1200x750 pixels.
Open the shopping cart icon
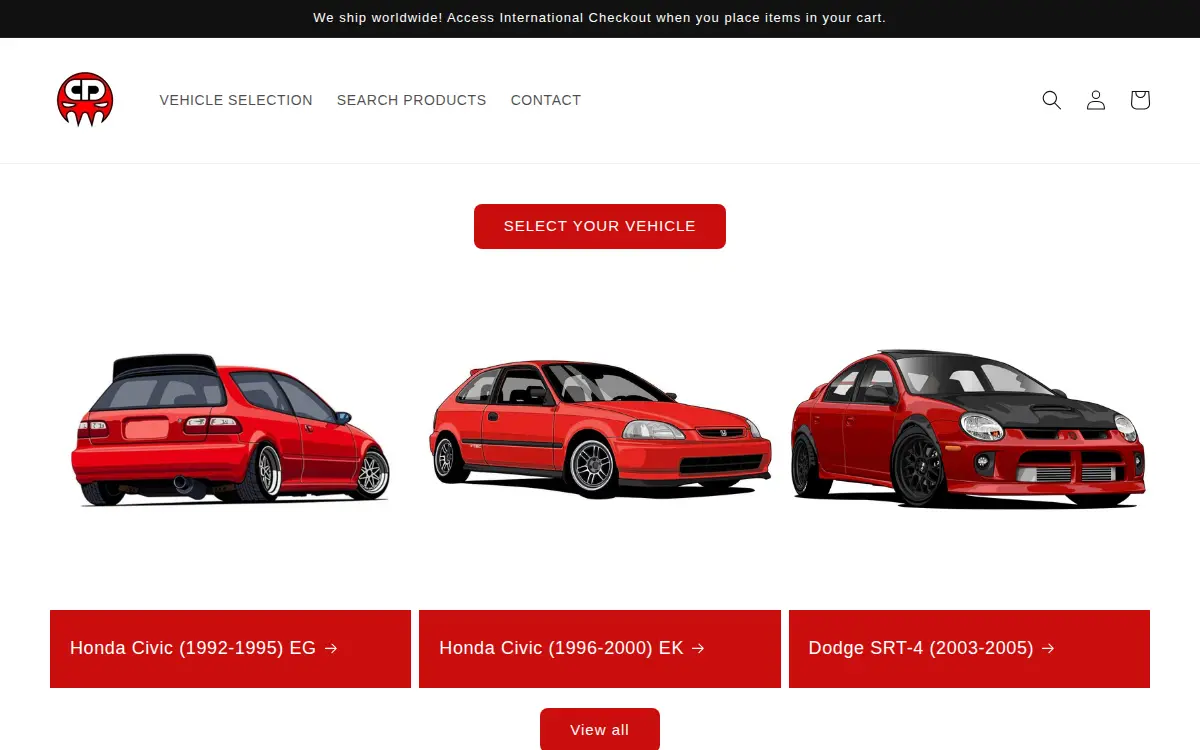click(x=1140, y=100)
